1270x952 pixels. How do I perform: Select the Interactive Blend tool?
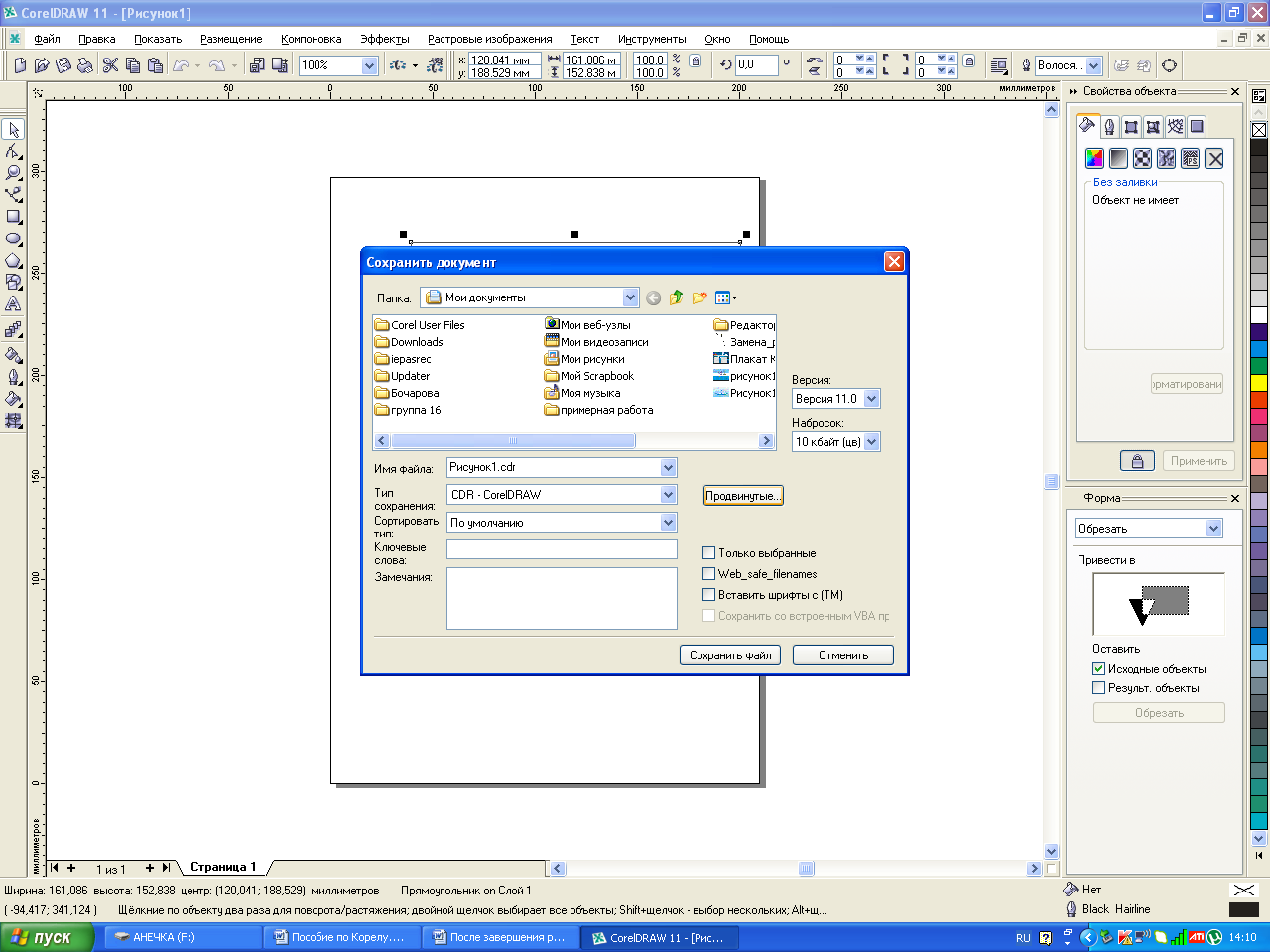(14, 329)
